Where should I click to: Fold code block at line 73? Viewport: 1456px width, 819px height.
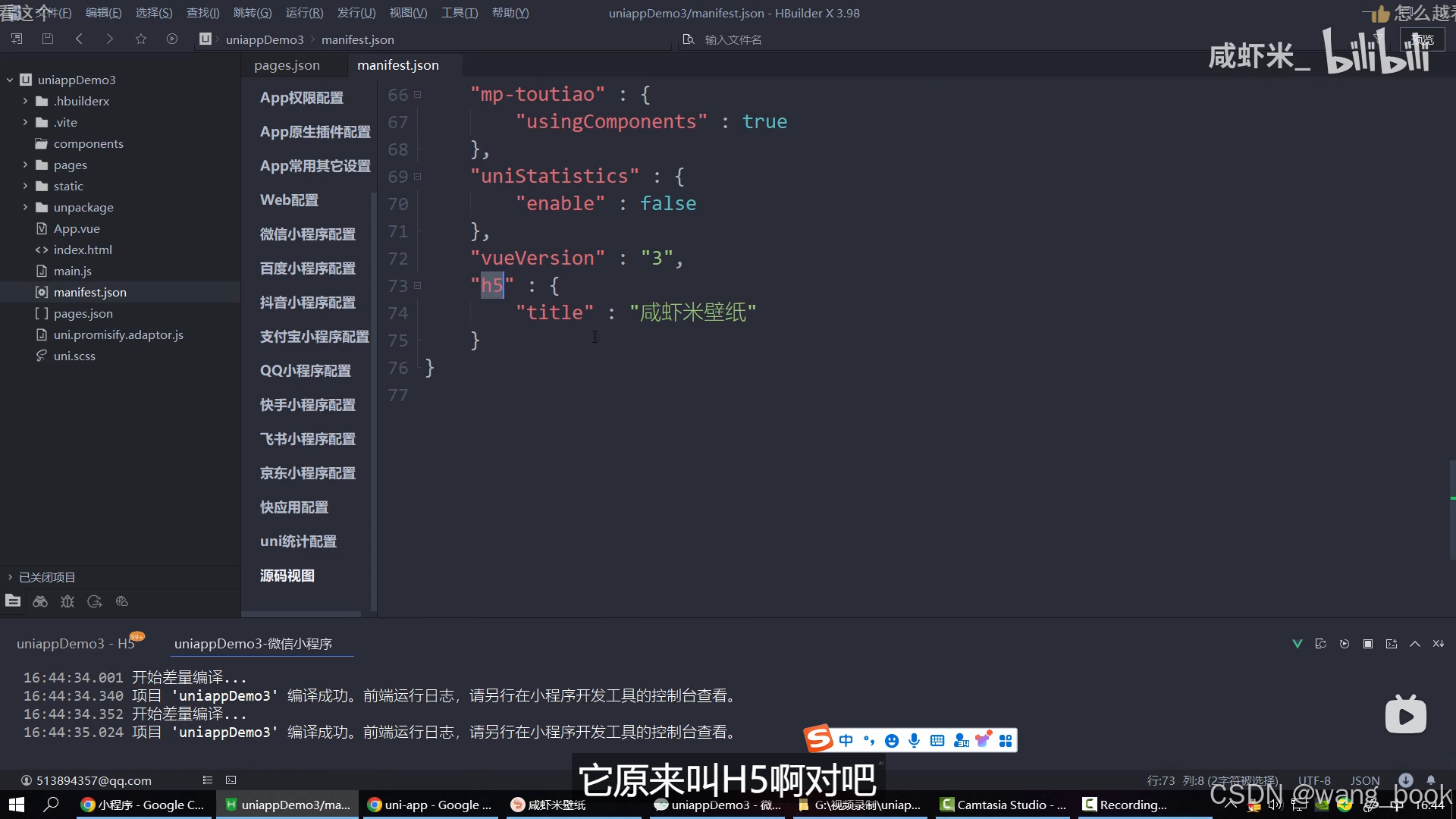point(417,286)
